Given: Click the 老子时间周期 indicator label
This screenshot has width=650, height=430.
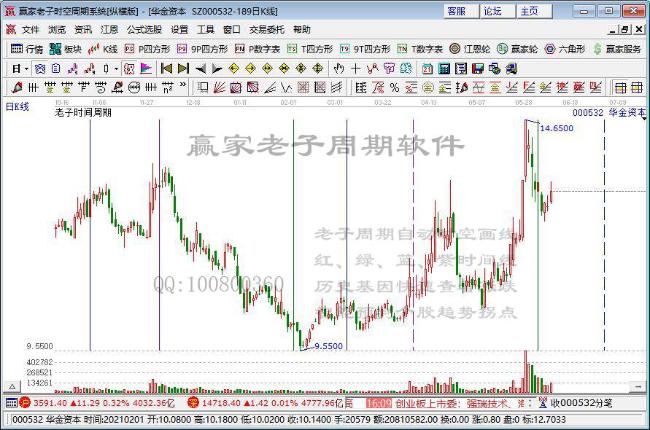Looking at the screenshot, I should [x=83, y=112].
